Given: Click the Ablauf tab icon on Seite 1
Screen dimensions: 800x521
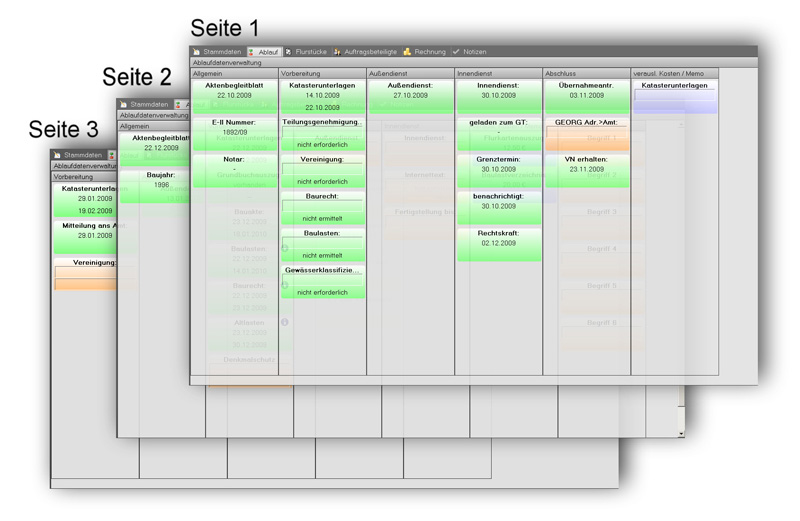Looking at the screenshot, I should click(x=252, y=52).
